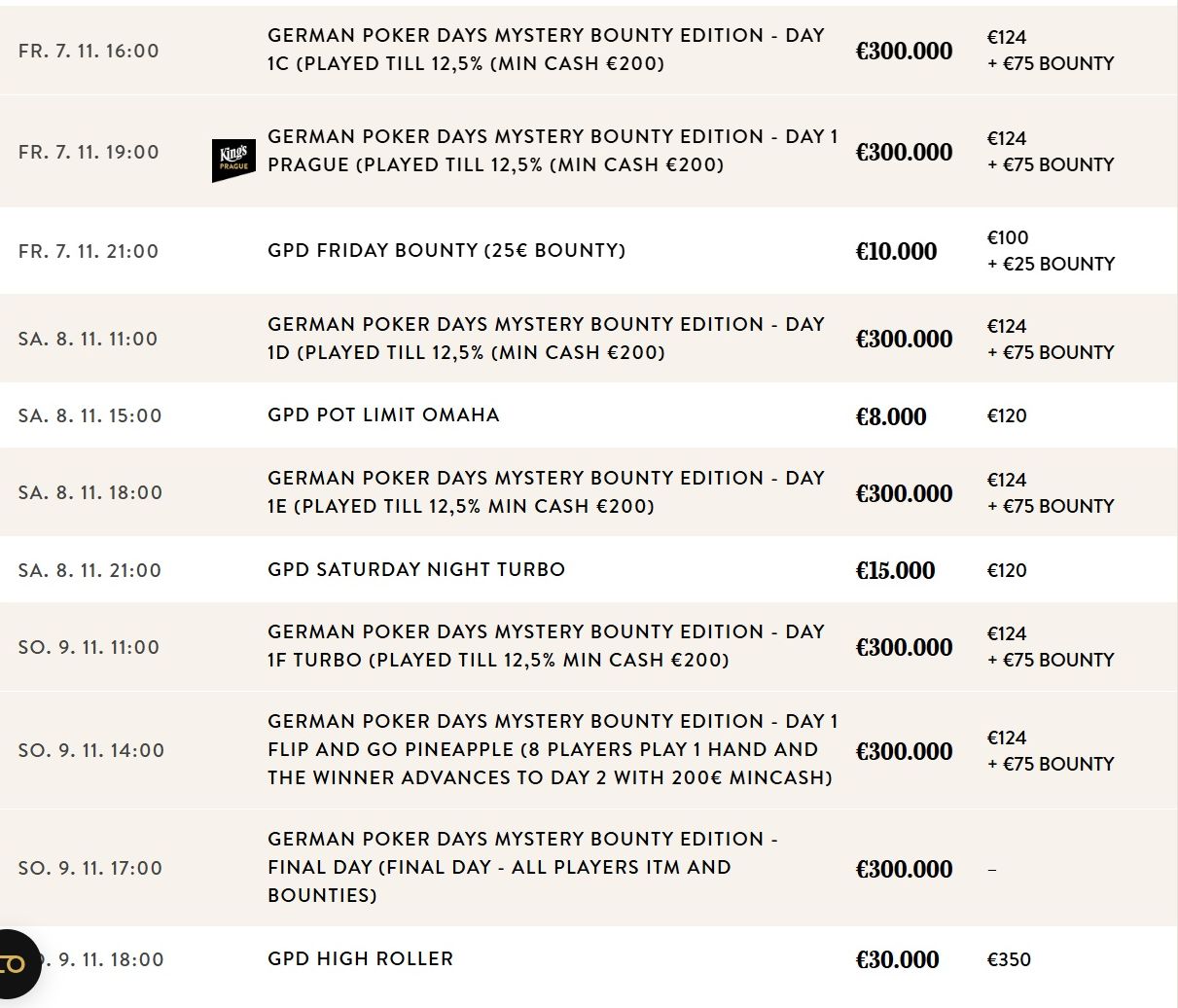This screenshot has height=1008, width=1178.
Task: Open the Day 1E Mystery Bounty tournament
Action: (546, 492)
